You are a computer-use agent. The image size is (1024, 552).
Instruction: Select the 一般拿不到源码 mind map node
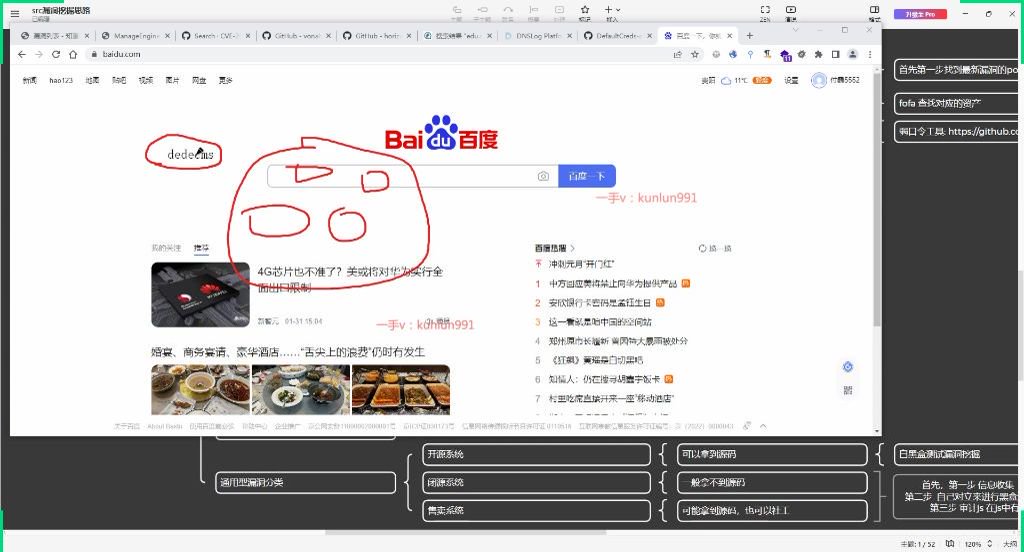tap(772, 482)
